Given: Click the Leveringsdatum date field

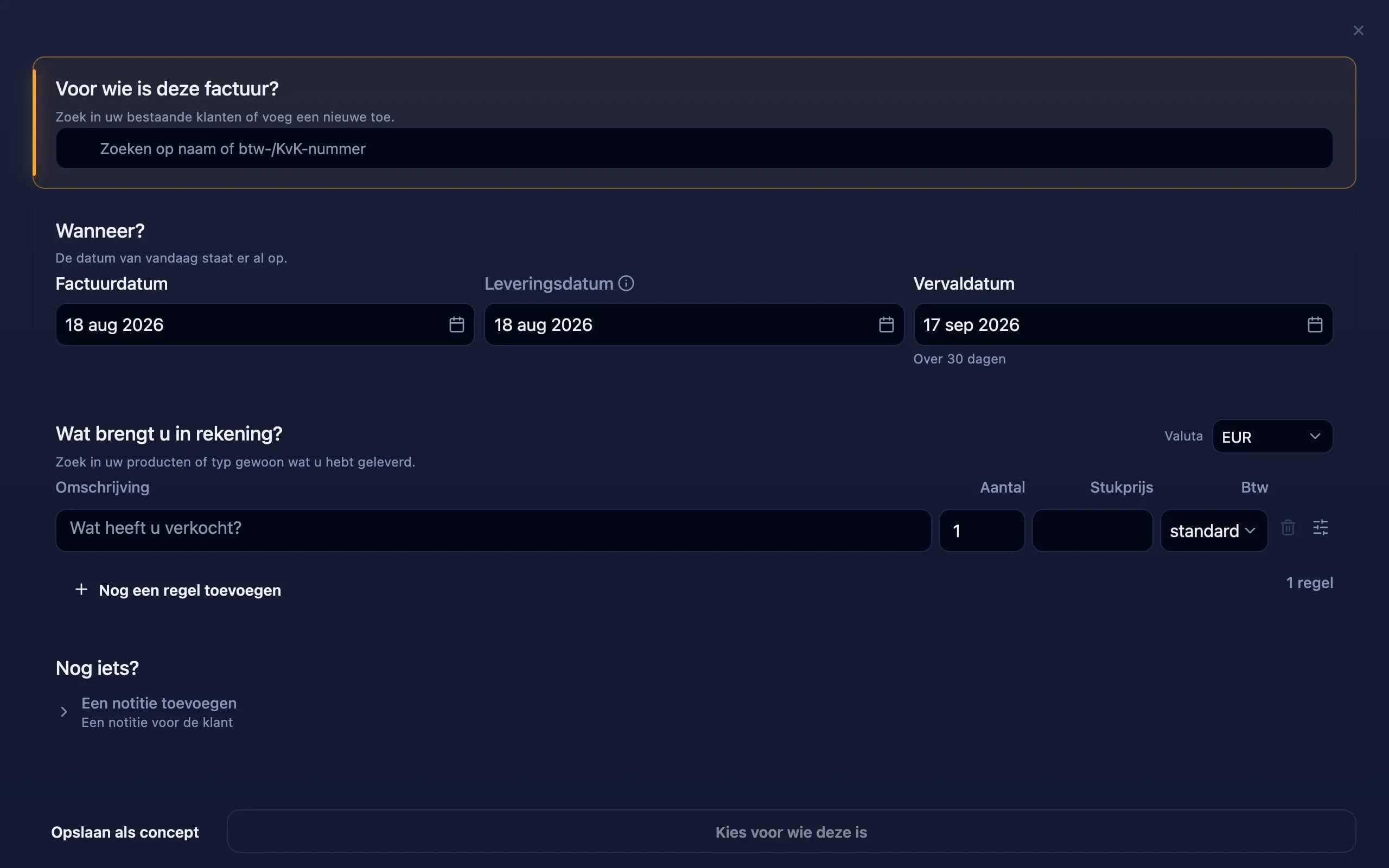Looking at the screenshot, I should [x=694, y=324].
